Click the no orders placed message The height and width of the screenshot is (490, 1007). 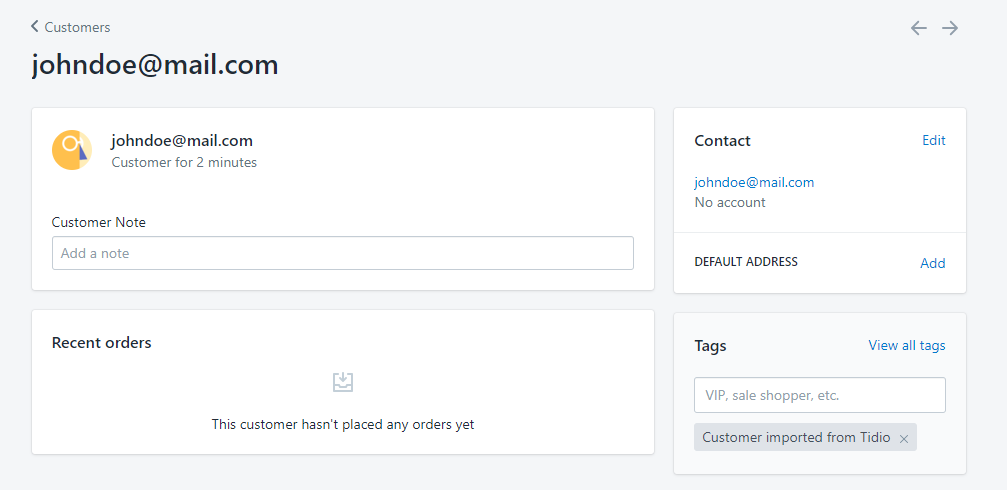click(343, 424)
